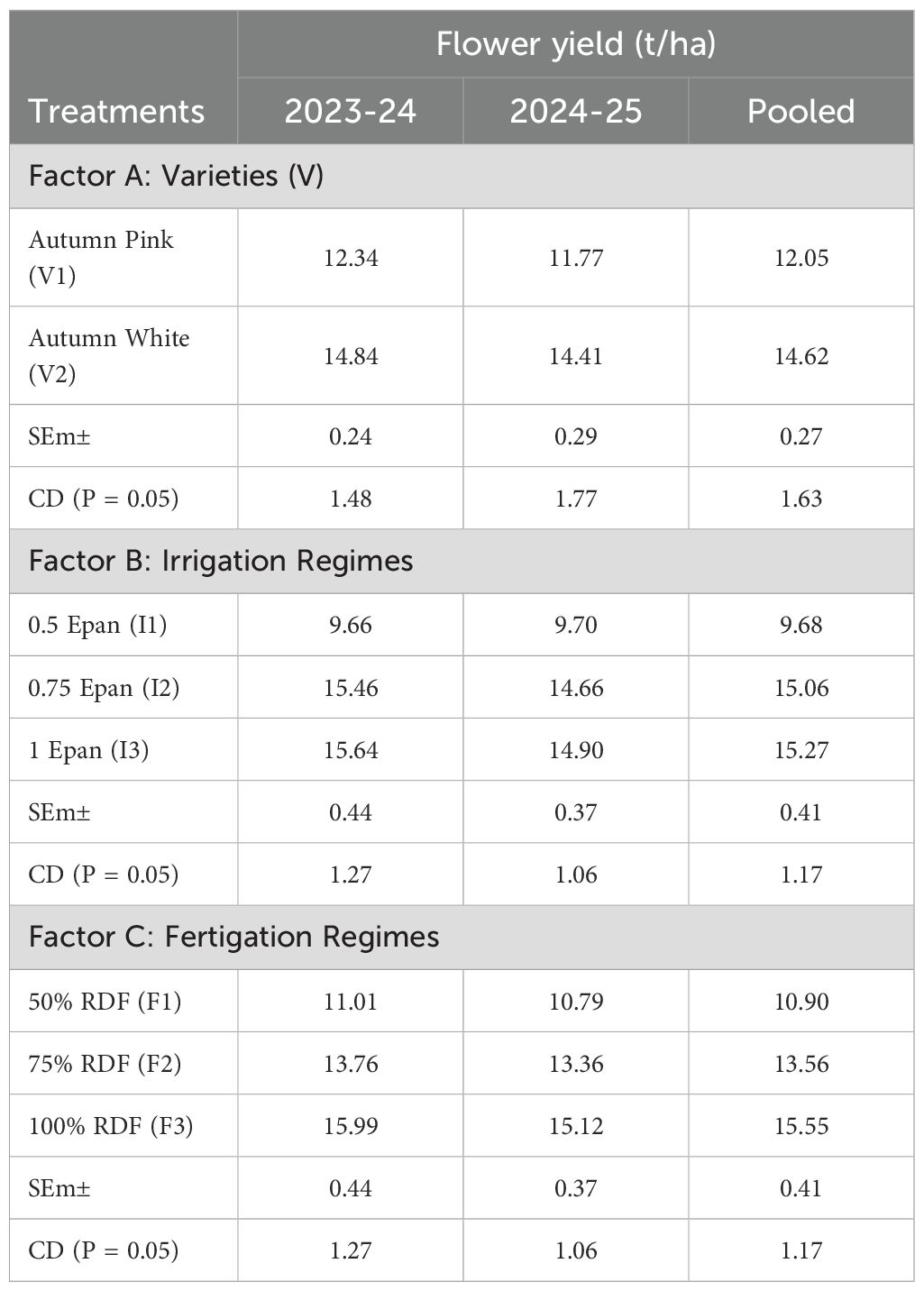Select the 50% RDF (F1) row label
924x1291 pixels.
[105, 1002]
